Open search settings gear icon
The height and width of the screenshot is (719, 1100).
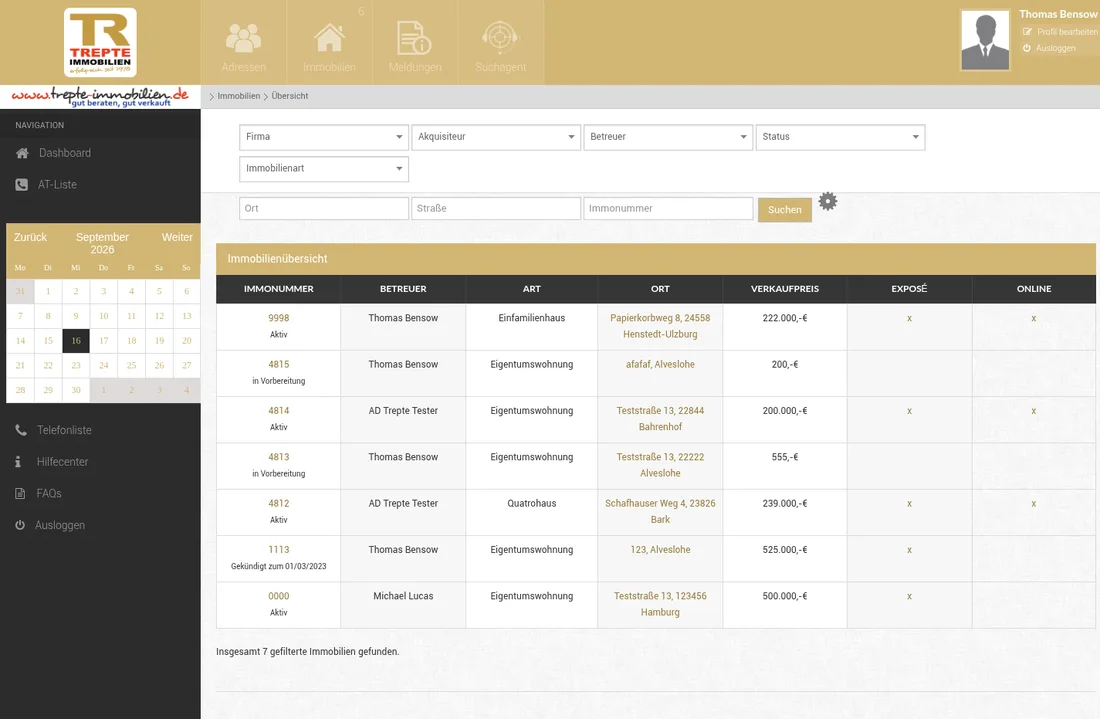coord(828,201)
